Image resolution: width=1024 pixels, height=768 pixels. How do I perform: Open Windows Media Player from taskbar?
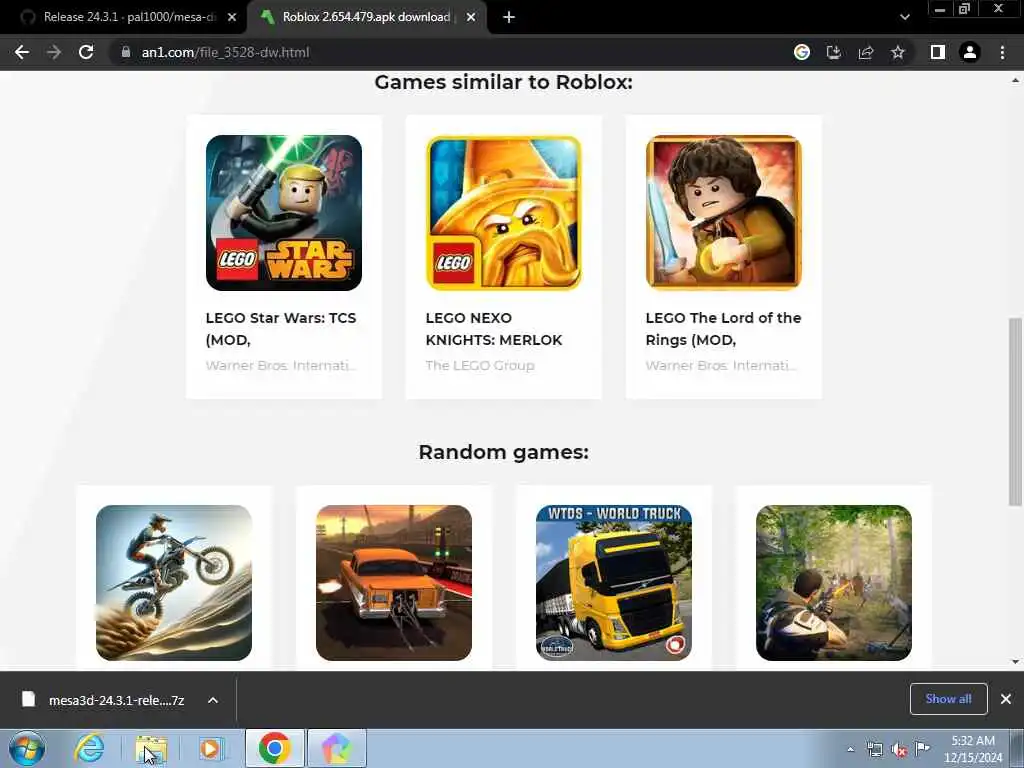tap(210, 748)
